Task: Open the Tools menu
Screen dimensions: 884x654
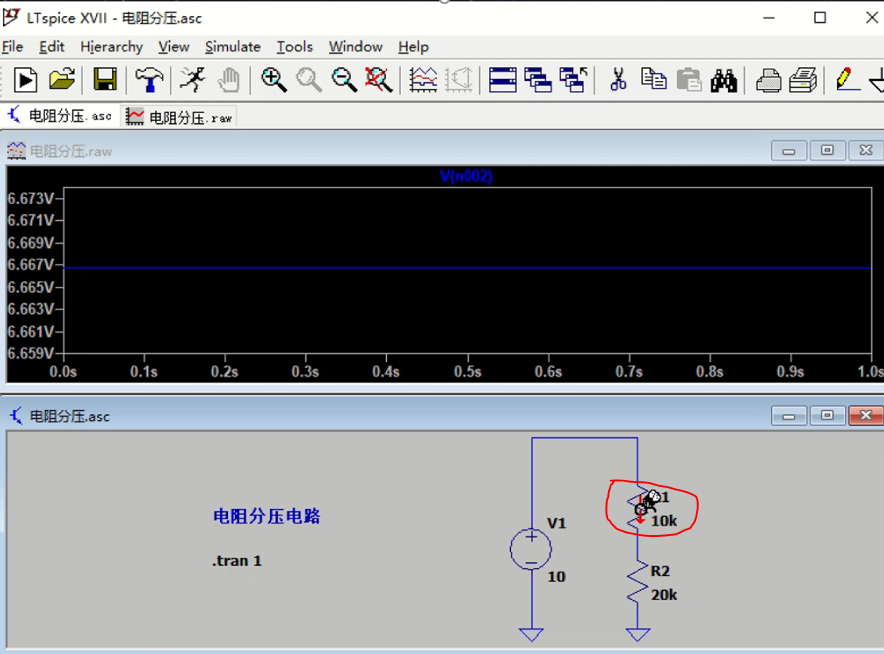Action: (294, 47)
